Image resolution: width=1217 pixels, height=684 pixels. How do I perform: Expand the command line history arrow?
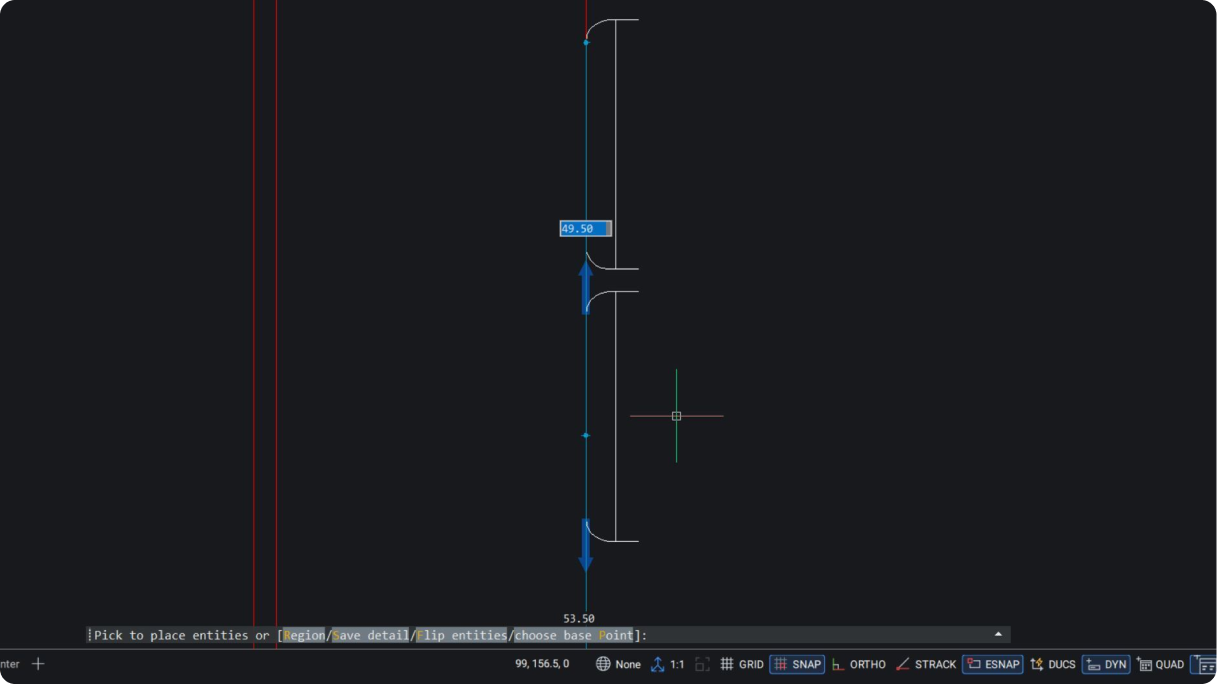click(997, 634)
